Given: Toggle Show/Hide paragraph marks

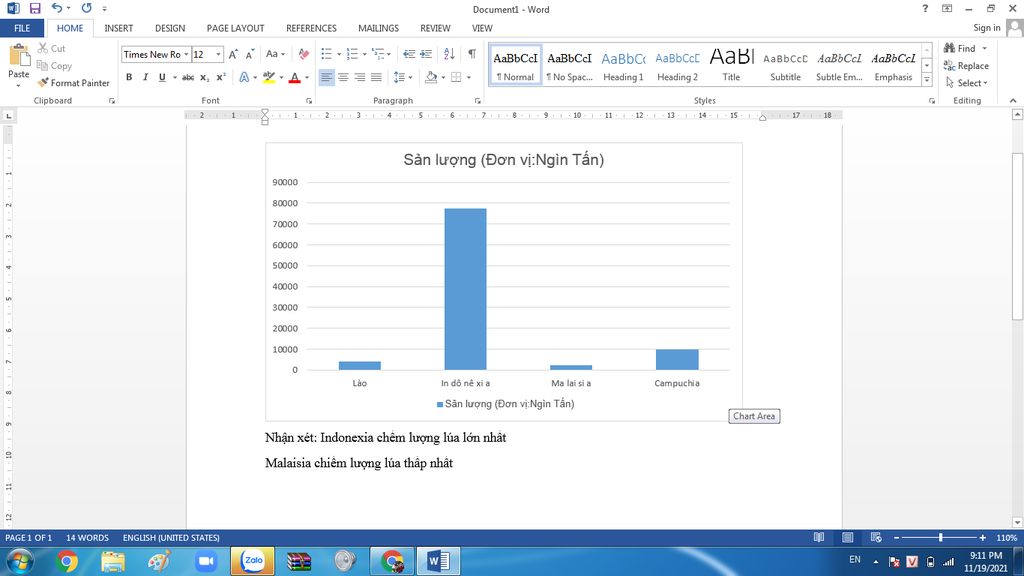Looking at the screenshot, I should pyautogui.click(x=472, y=54).
